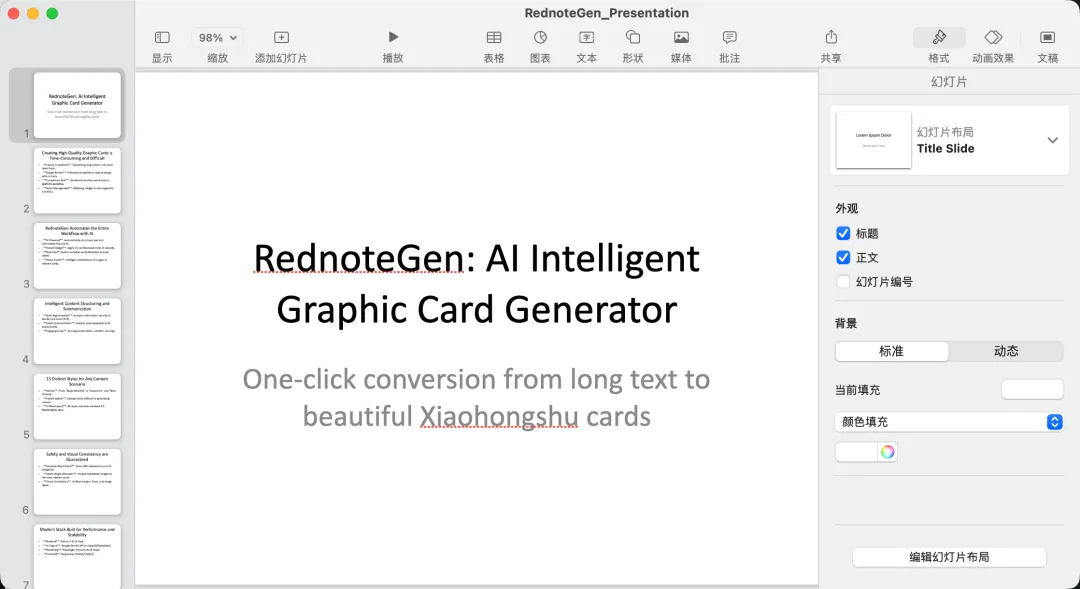Add a comment with 批注 icon
This screenshot has width=1080, height=589.
coord(729,37)
